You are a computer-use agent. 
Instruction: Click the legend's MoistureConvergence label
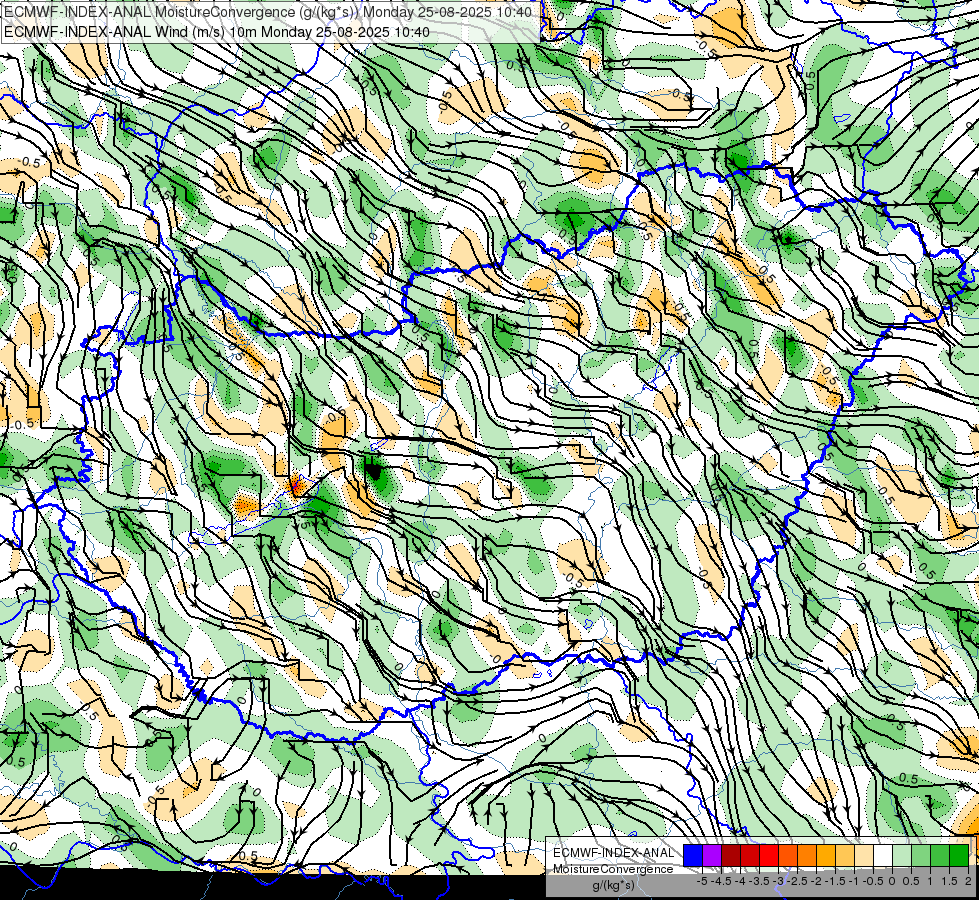[613, 869]
